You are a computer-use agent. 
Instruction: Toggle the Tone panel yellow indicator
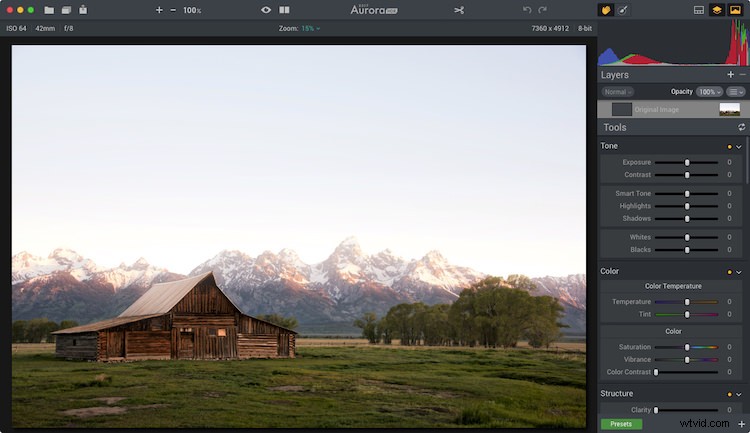coord(729,147)
